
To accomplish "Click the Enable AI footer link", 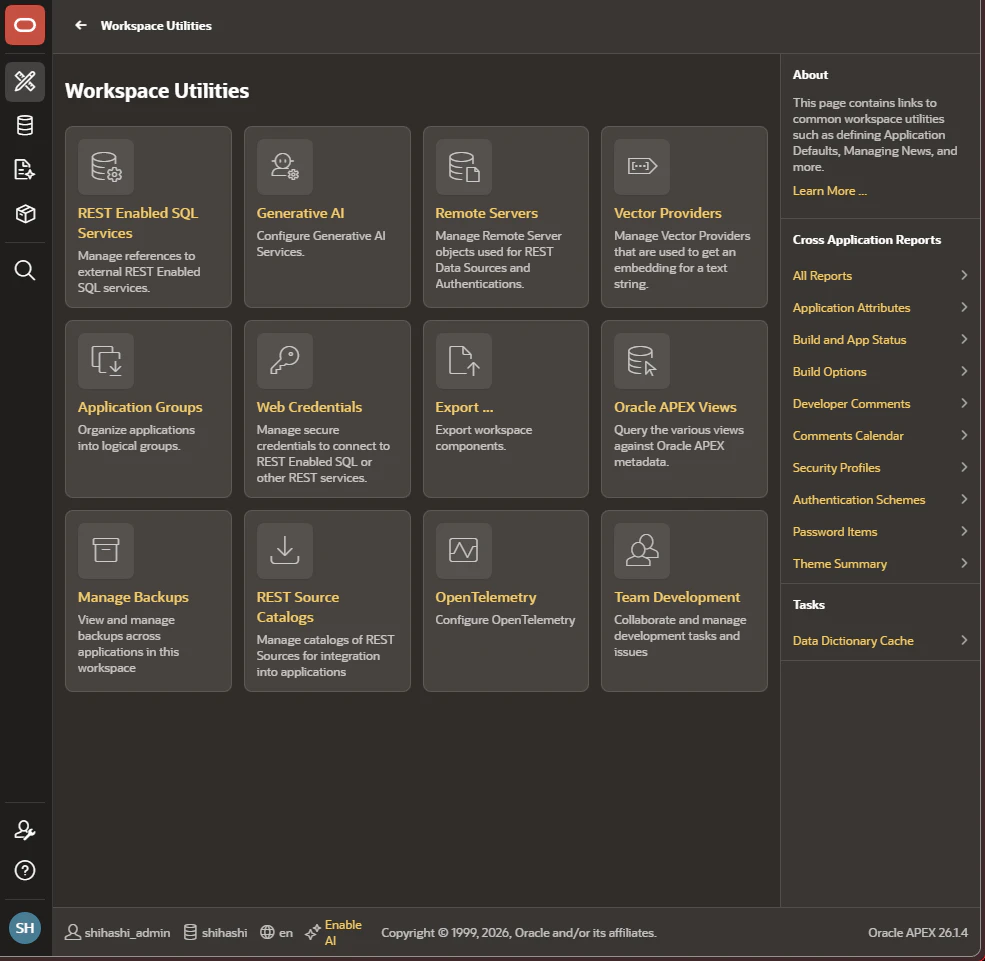I will (x=343, y=933).
